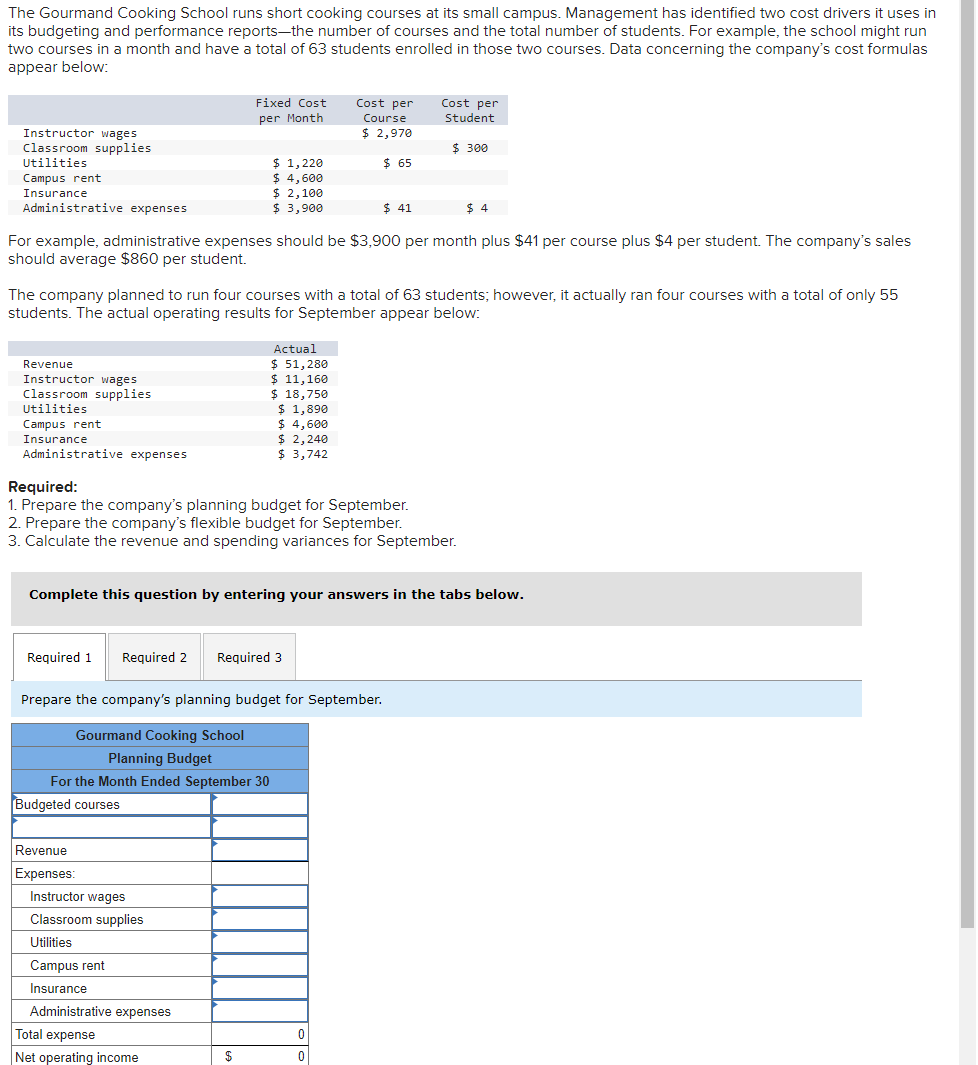Click the Administrative expenses amount field
The image size is (978, 1065).
[x=260, y=1012]
